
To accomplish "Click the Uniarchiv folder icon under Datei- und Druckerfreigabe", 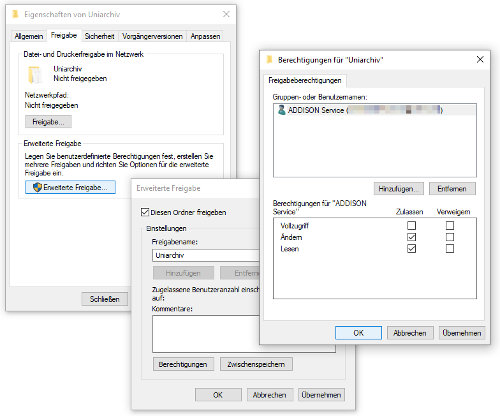I will 35,75.
